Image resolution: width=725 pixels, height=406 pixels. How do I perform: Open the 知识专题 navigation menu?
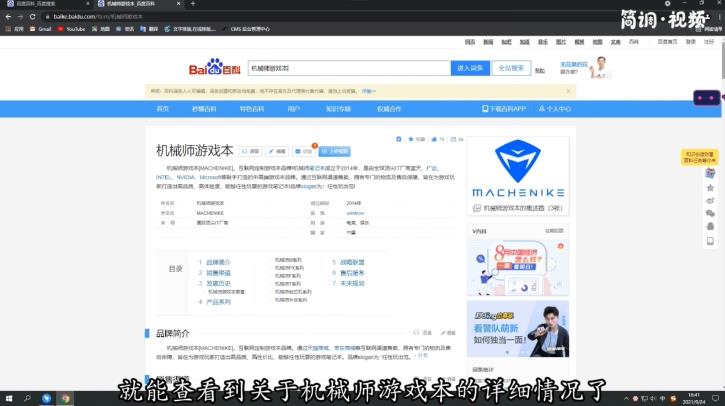[338, 108]
